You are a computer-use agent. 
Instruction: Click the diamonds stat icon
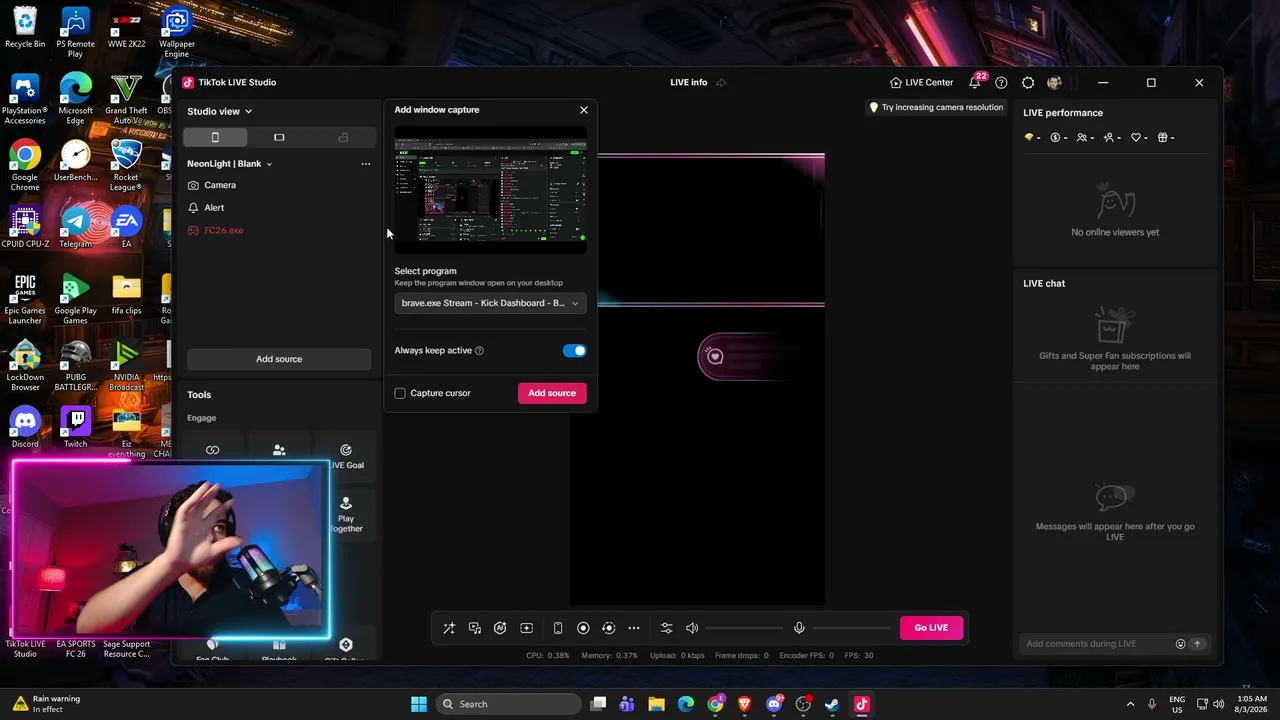[x=1031, y=138]
